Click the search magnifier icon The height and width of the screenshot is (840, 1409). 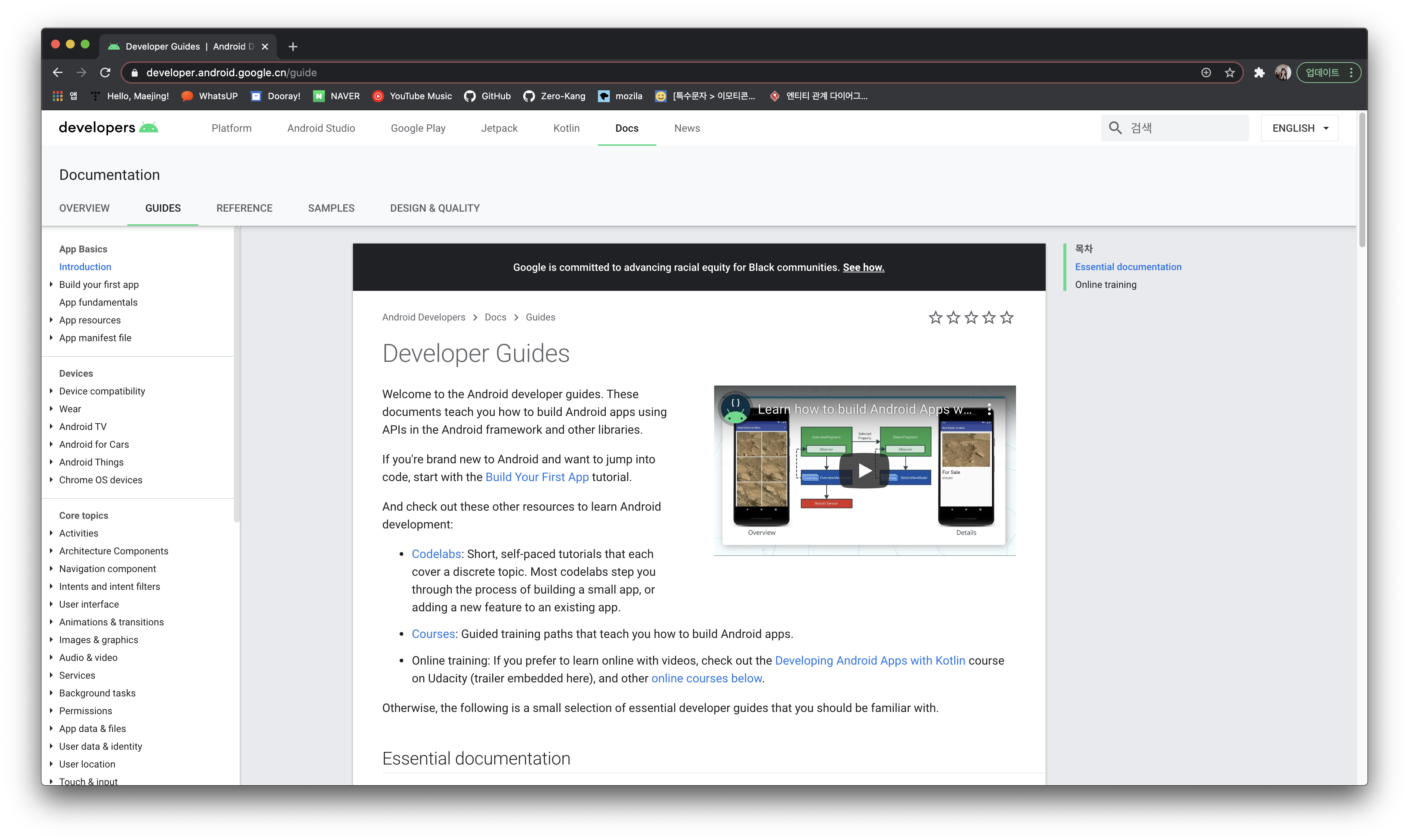click(1115, 128)
